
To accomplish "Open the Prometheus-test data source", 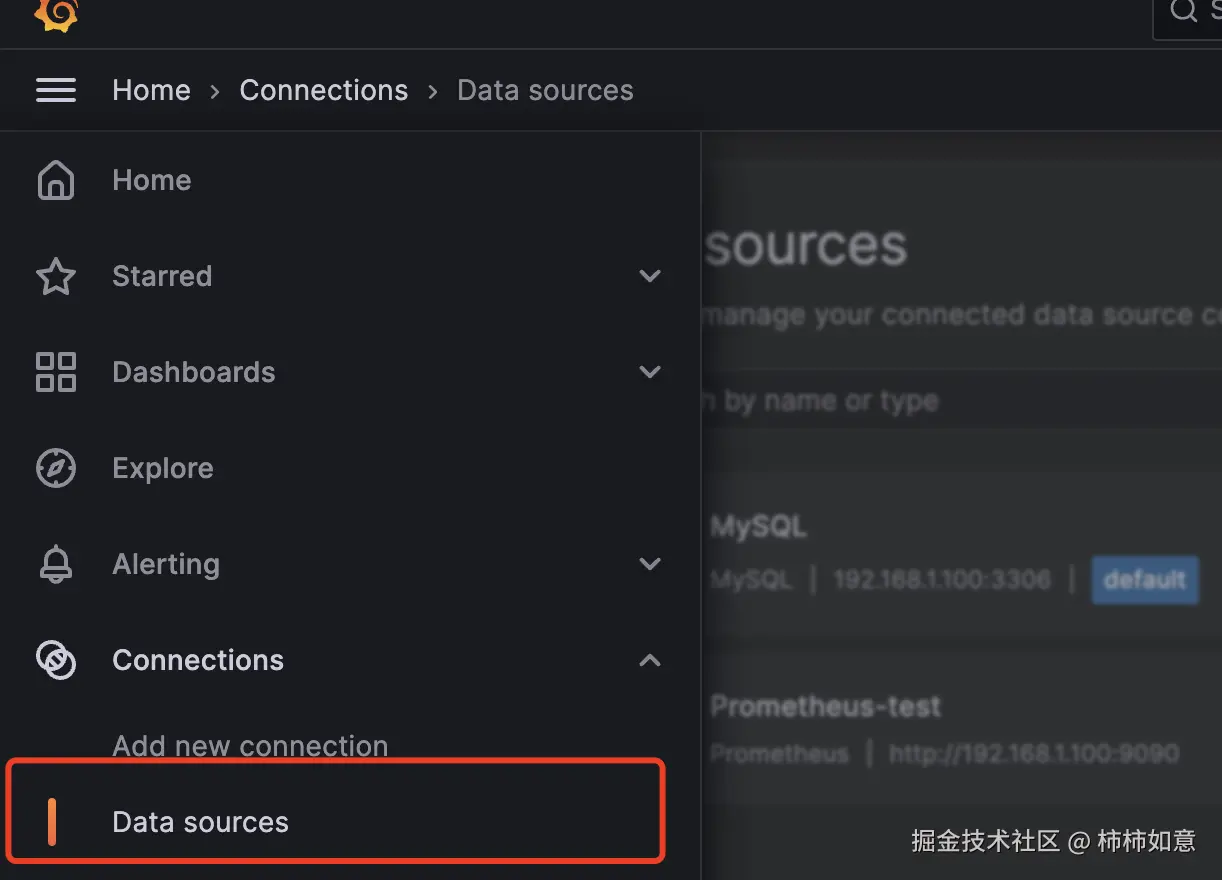I will [x=824, y=706].
